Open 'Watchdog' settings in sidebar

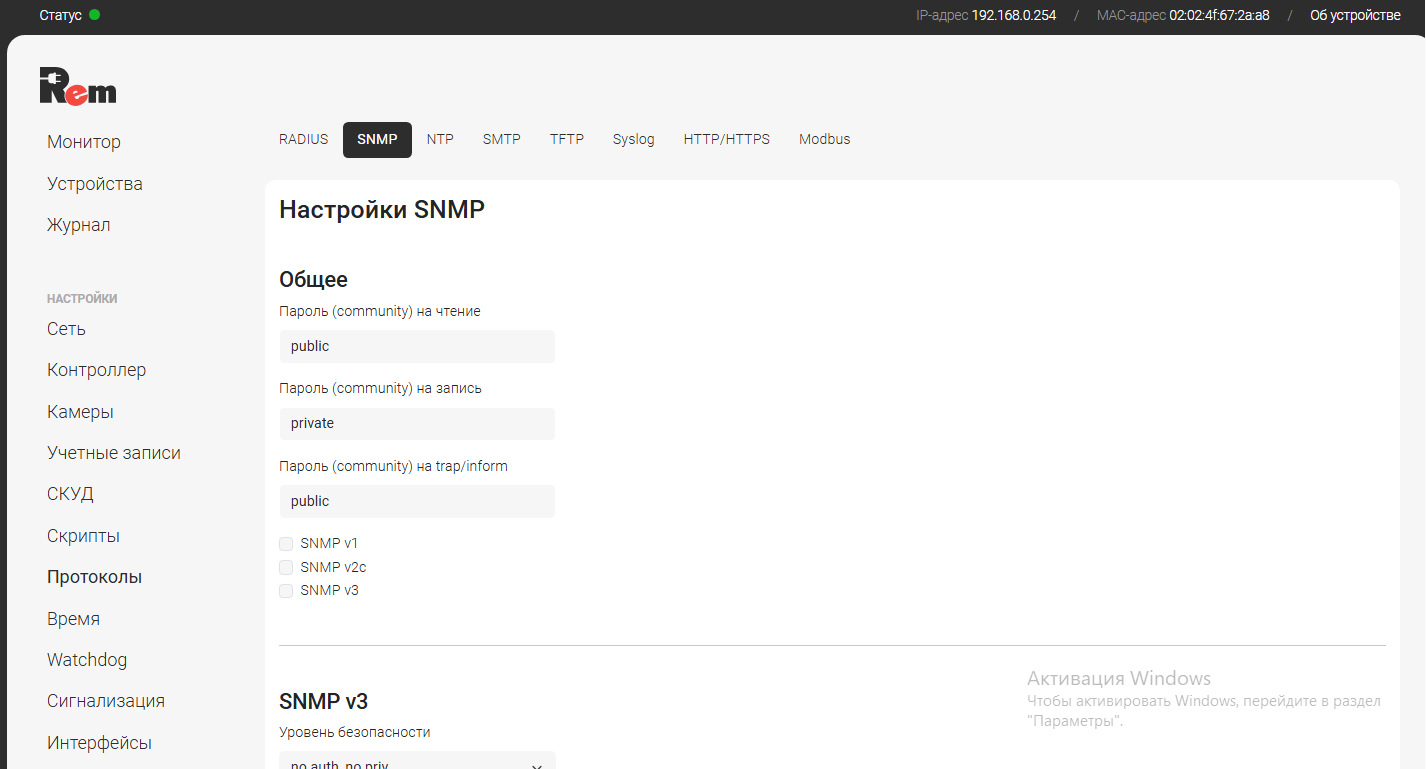click(x=87, y=660)
